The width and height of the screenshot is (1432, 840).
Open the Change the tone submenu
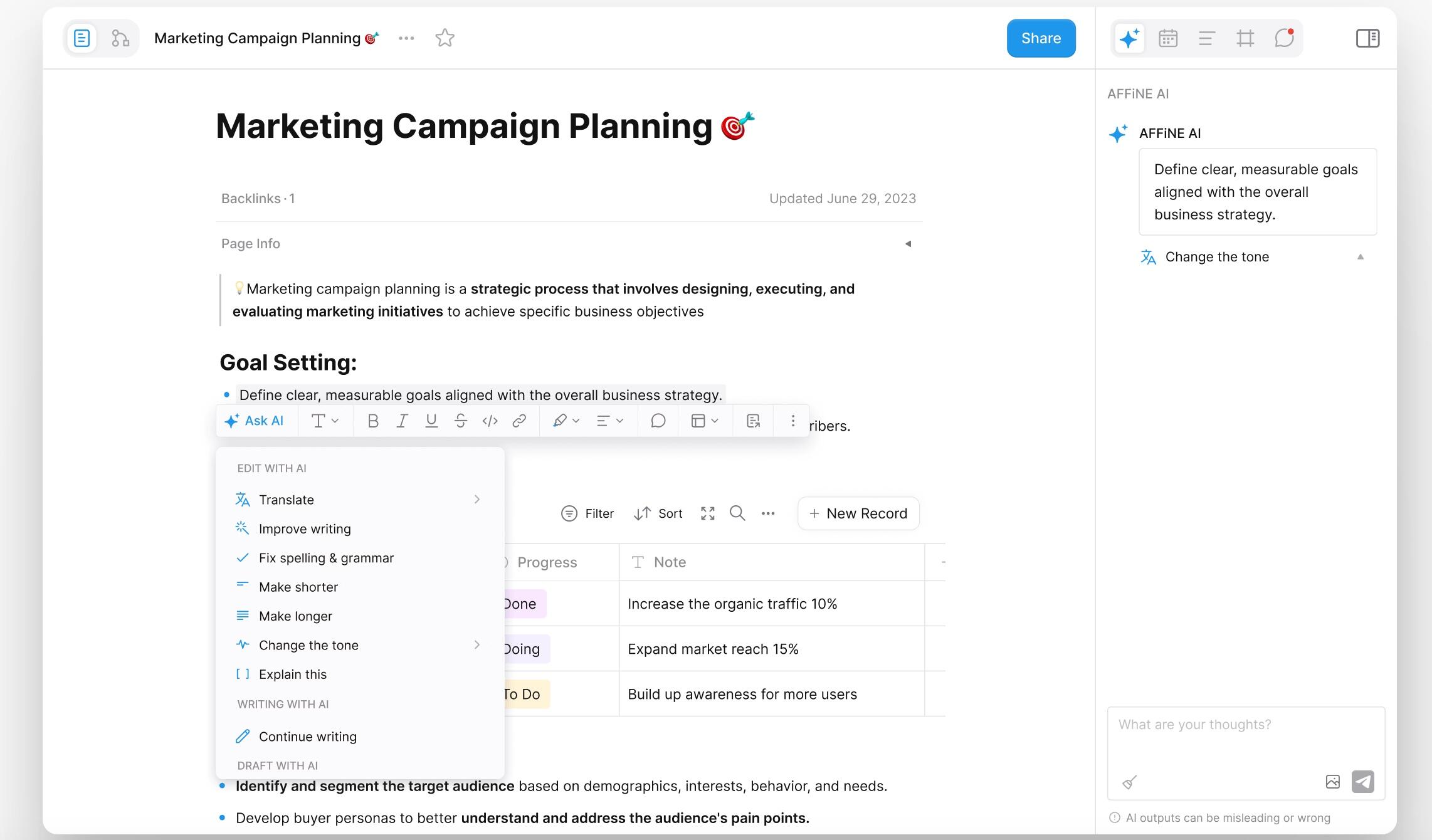tap(360, 646)
